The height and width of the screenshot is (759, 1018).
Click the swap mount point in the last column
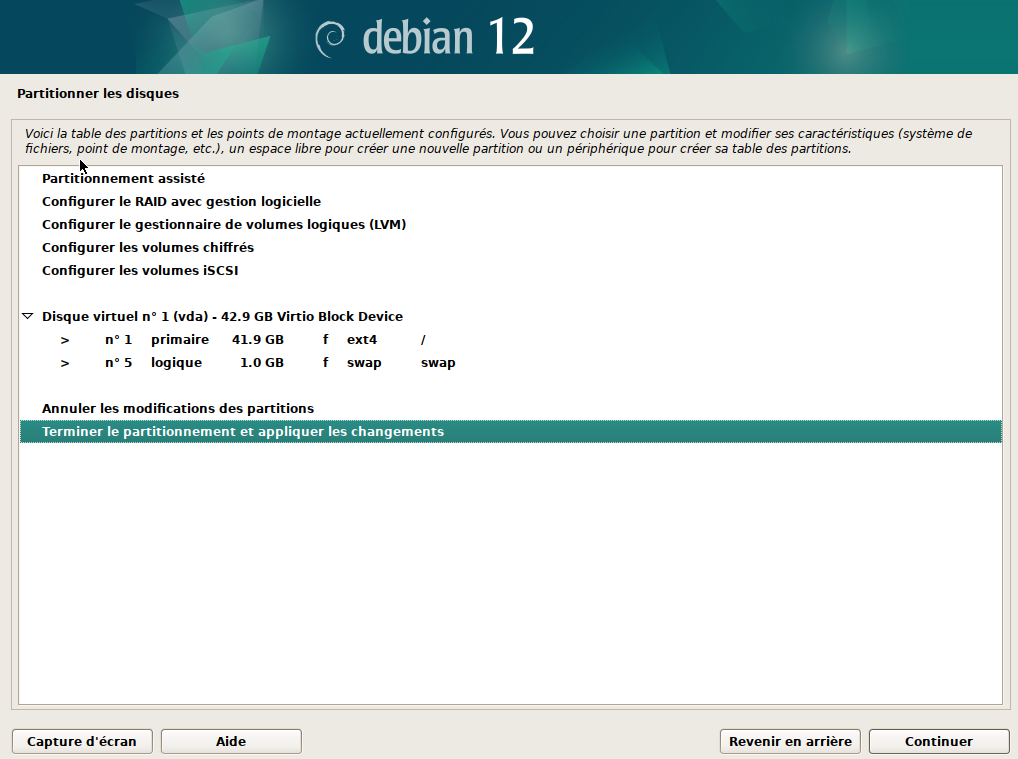438,363
